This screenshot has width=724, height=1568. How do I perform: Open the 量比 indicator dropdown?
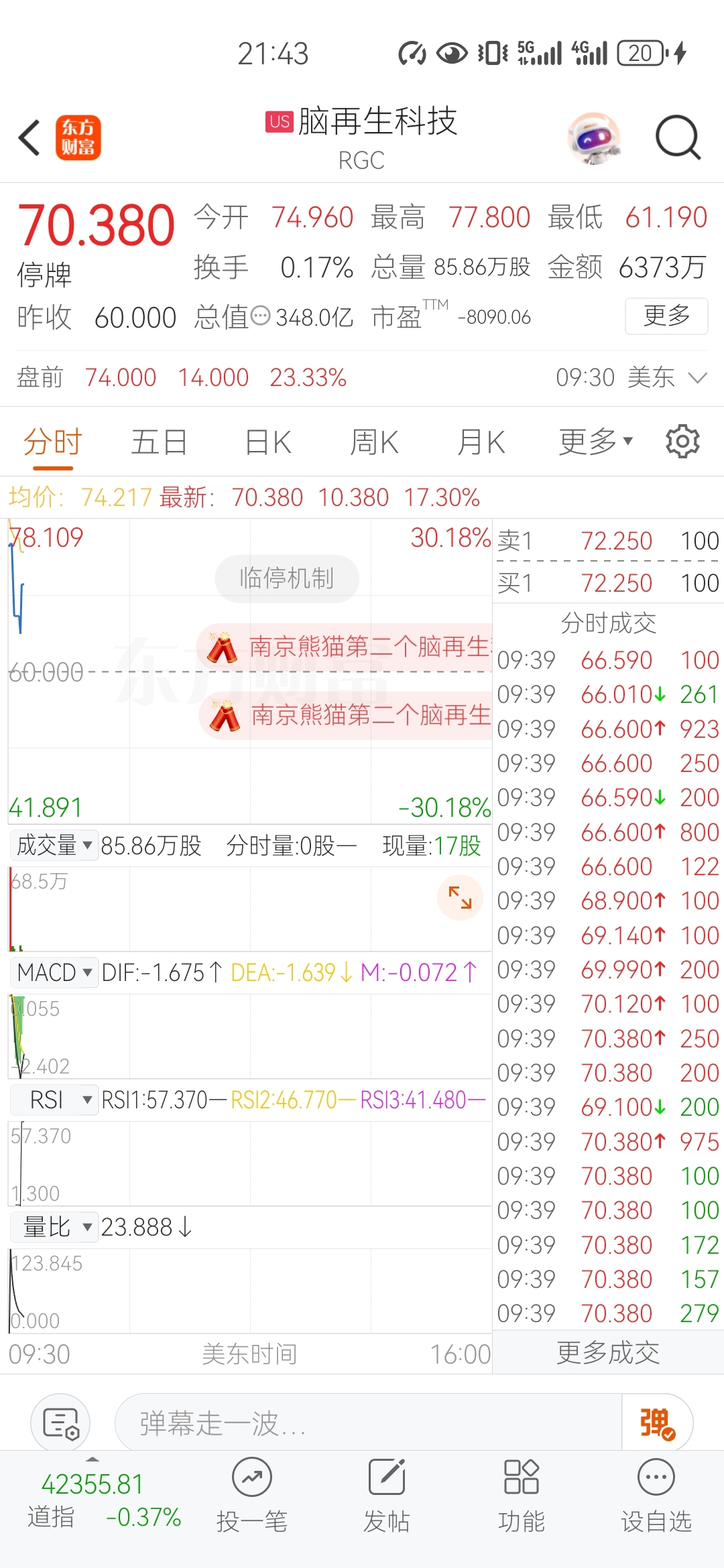pos(54,1227)
